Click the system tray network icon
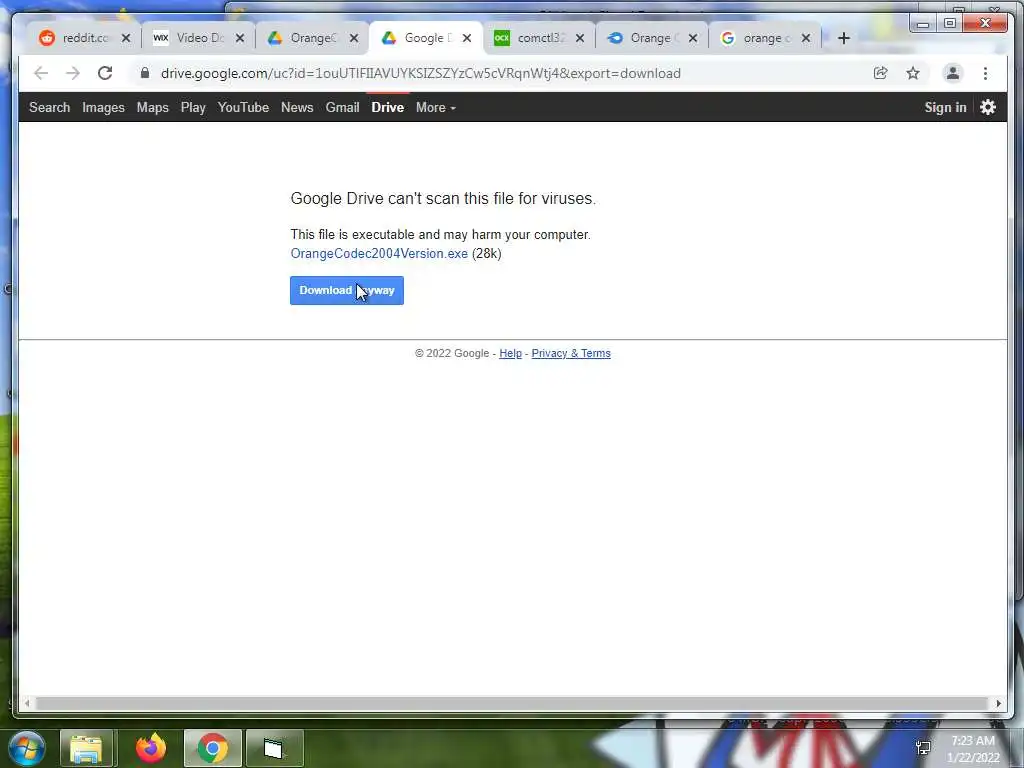The width and height of the screenshot is (1024, 768). coord(923,748)
